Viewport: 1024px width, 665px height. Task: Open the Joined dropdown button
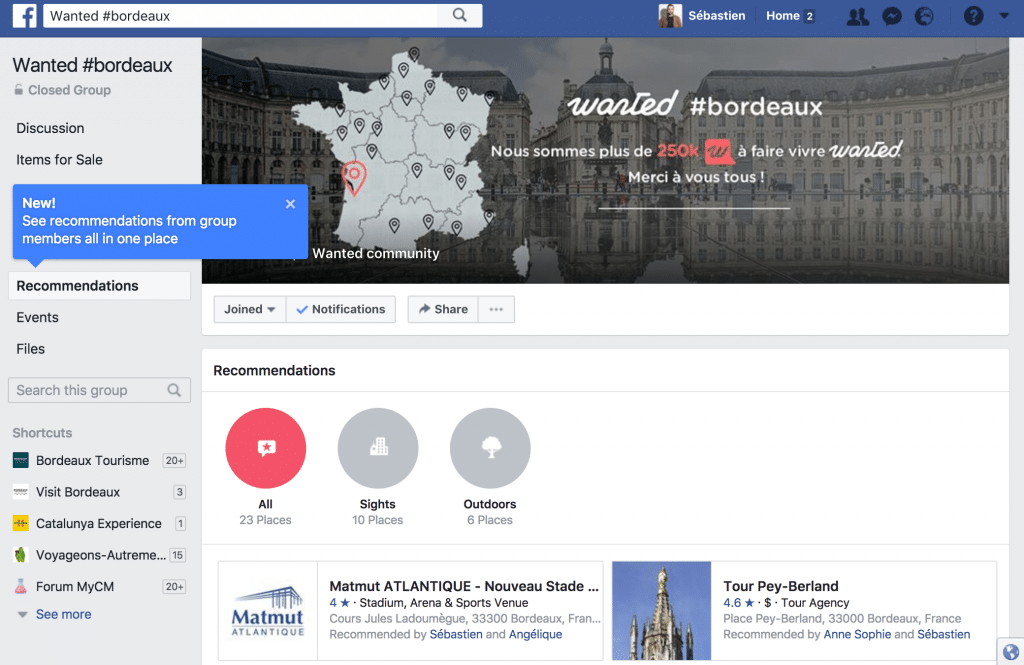[249, 309]
